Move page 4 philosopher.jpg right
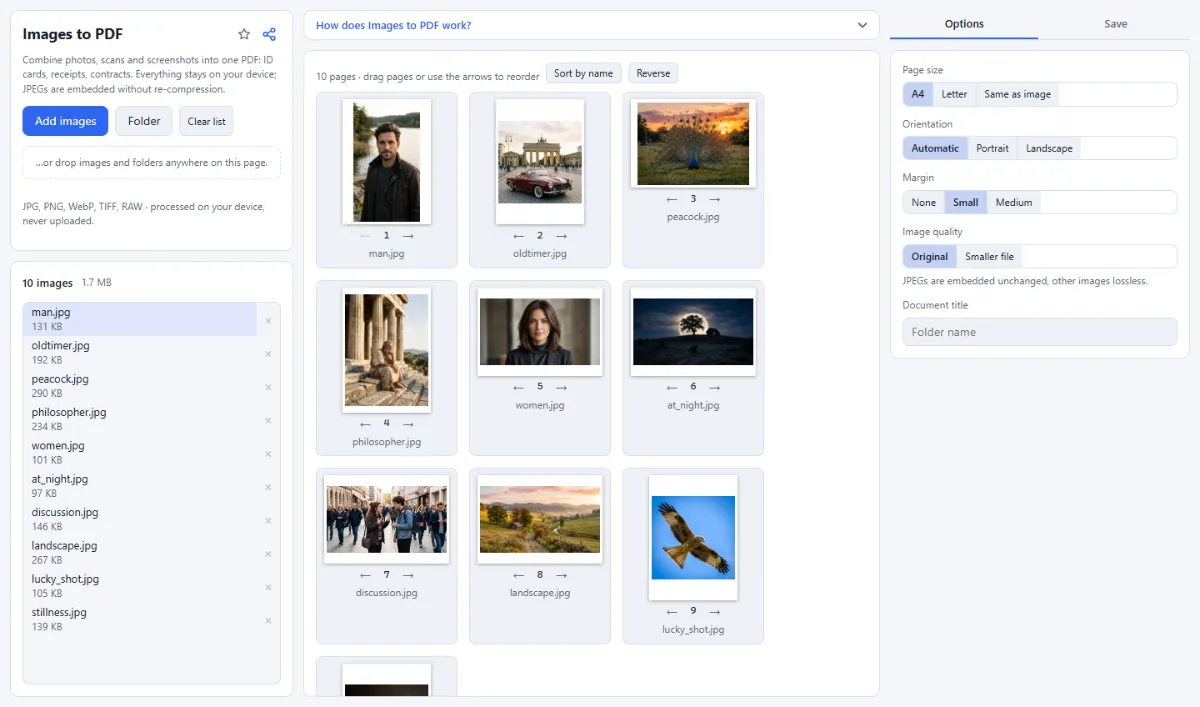The width and height of the screenshot is (1200, 707). point(408,424)
